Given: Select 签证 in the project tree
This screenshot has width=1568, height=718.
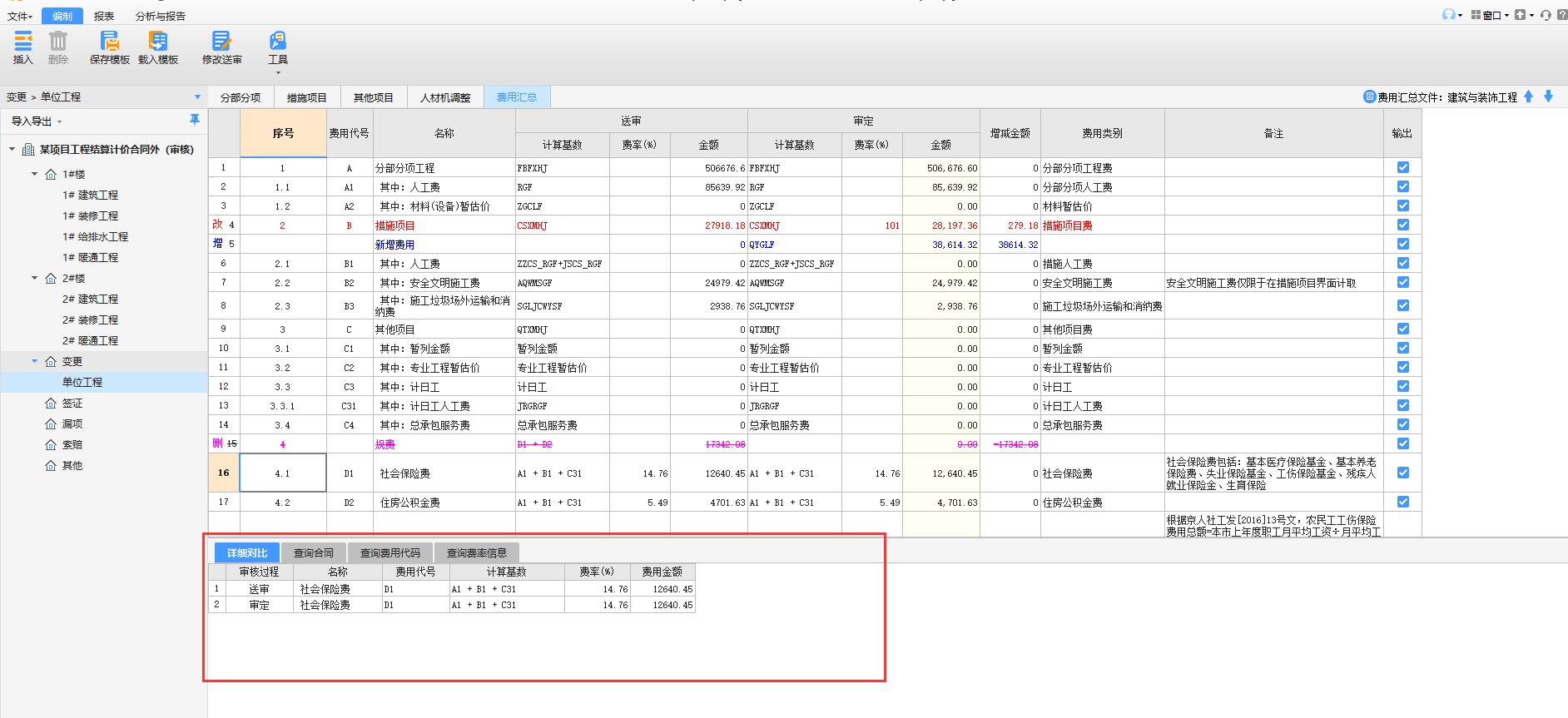Looking at the screenshot, I should click(x=72, y=403).
